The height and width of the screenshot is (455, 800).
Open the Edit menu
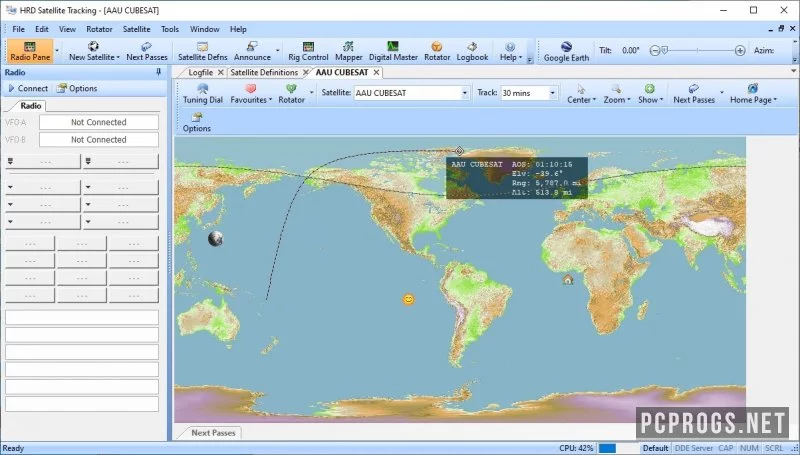(x=42, y=29)
